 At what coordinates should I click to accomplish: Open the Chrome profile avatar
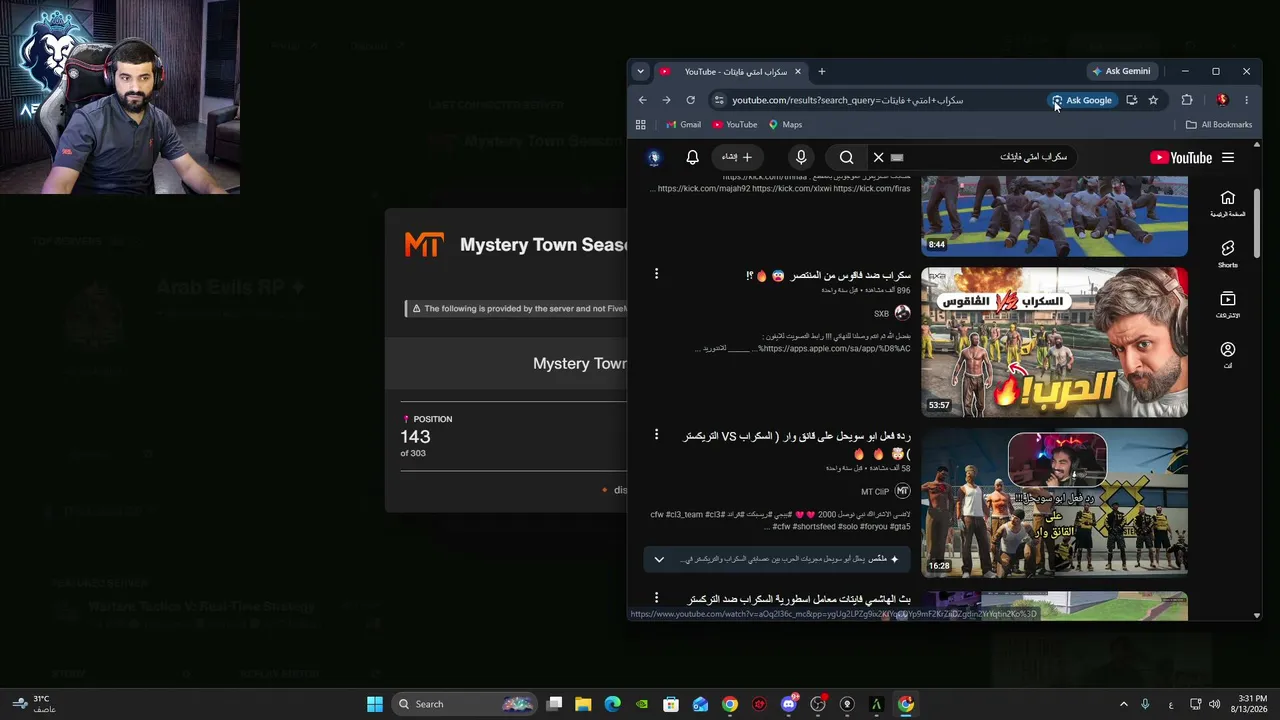tap(1222, 100)
